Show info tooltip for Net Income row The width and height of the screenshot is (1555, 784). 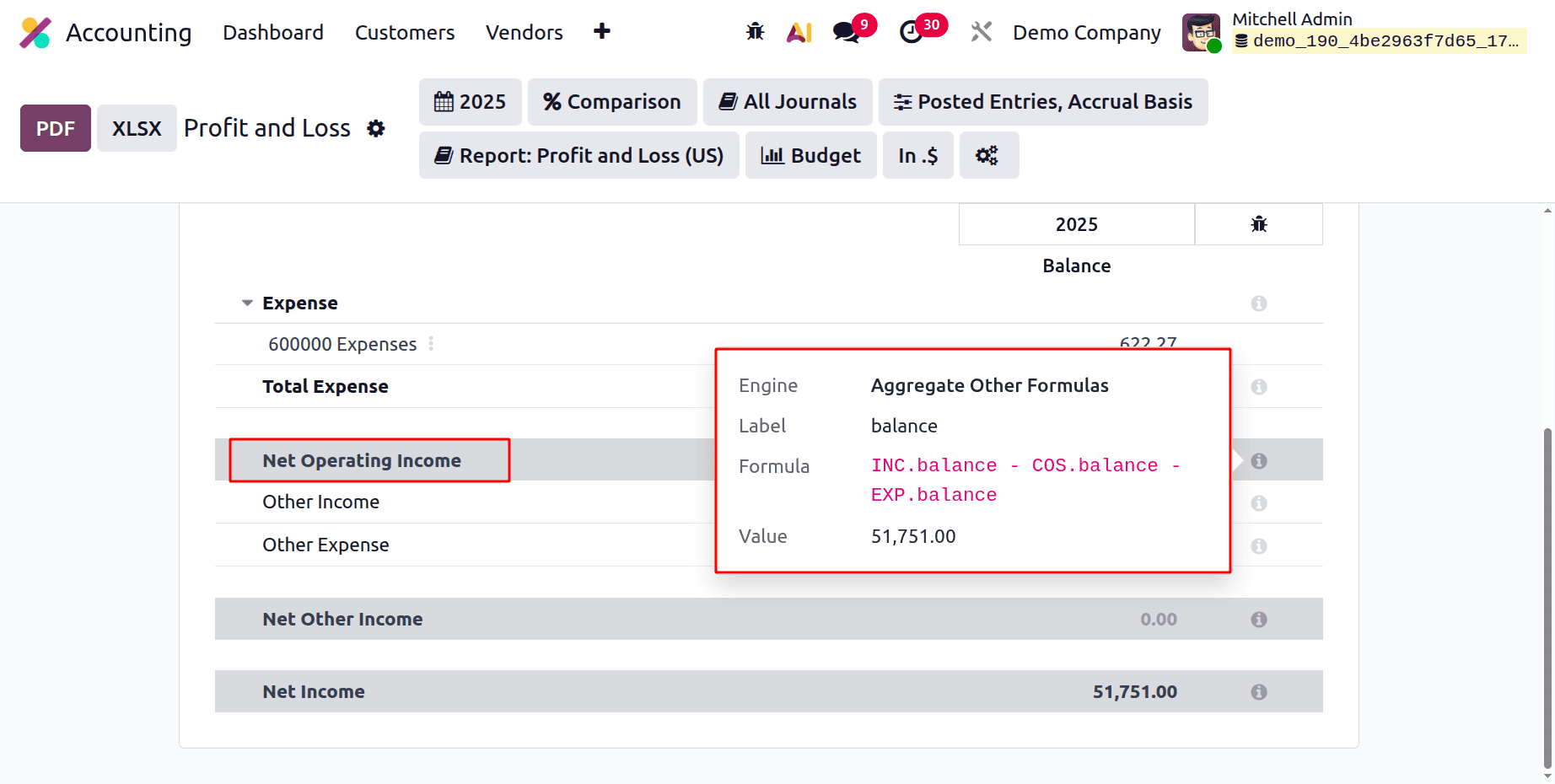tap(1259, 691)
